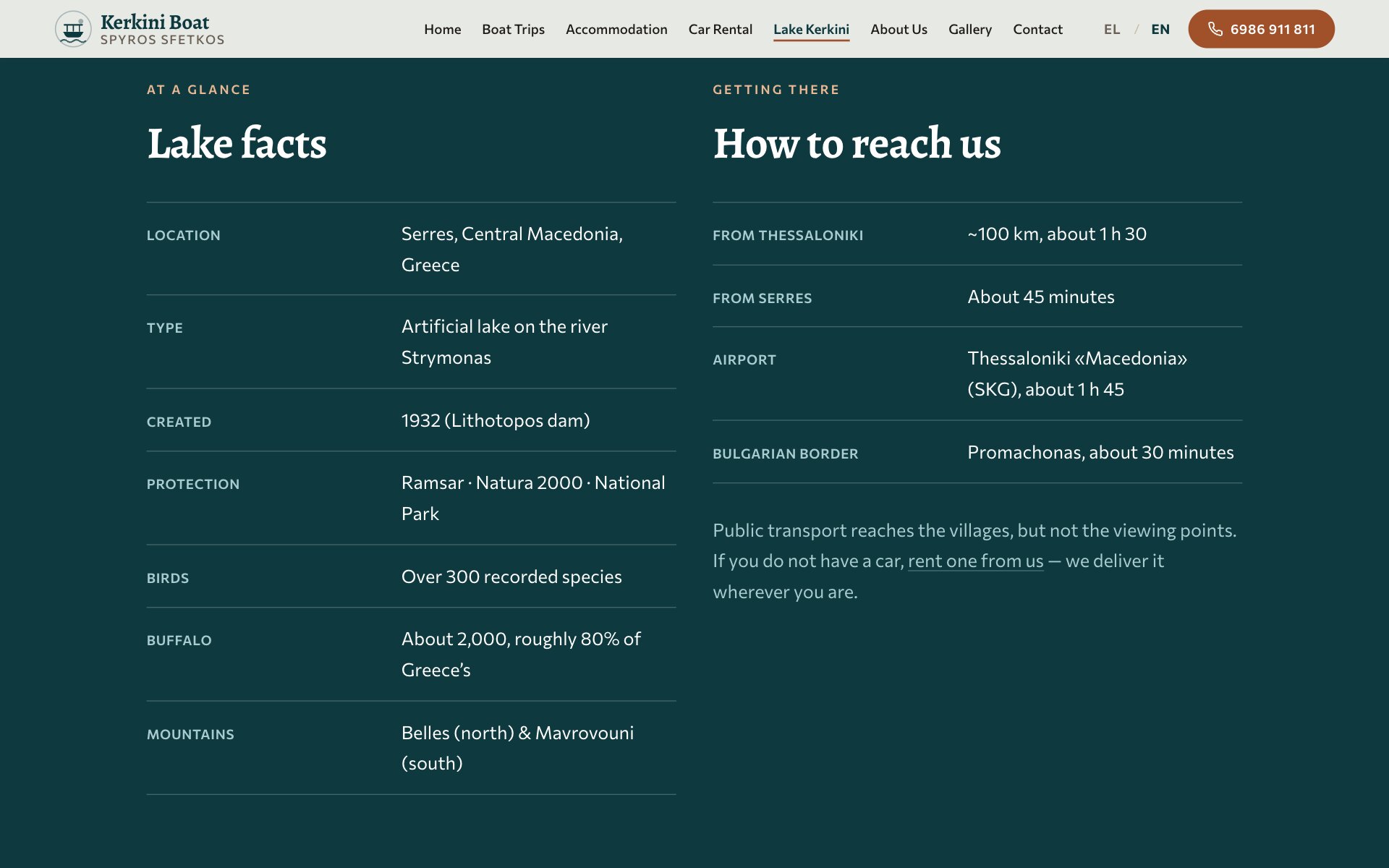Select the 'How to reach us' heading
1389x868 pixels.
coord(857,142)
